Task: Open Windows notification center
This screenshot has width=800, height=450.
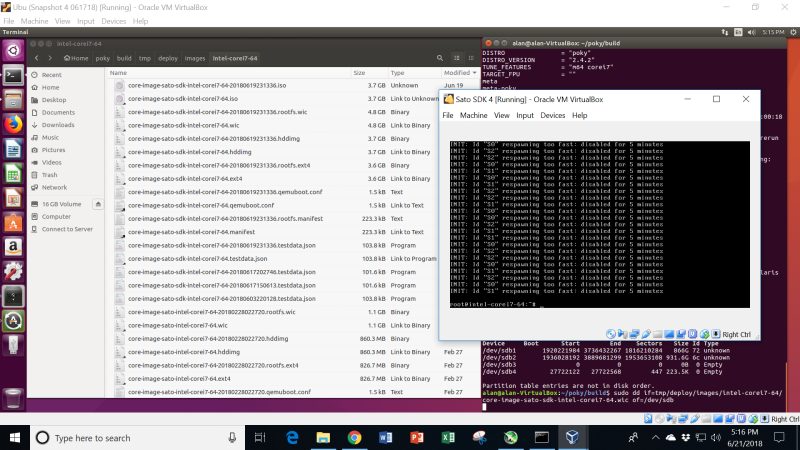Action: pos(779,438)
